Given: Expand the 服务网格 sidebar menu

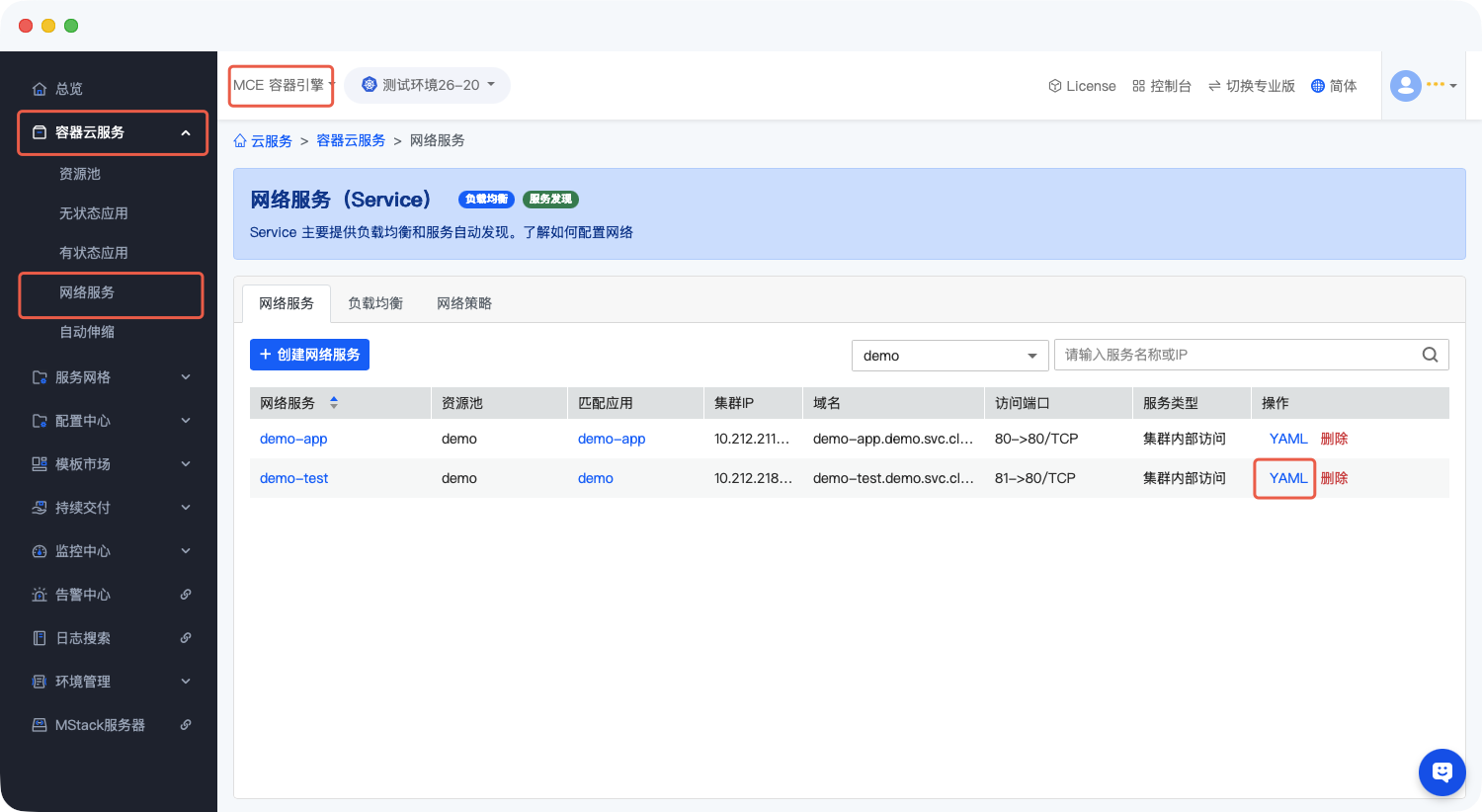Looking at the screenshot, I should click(x=186, y=377).
